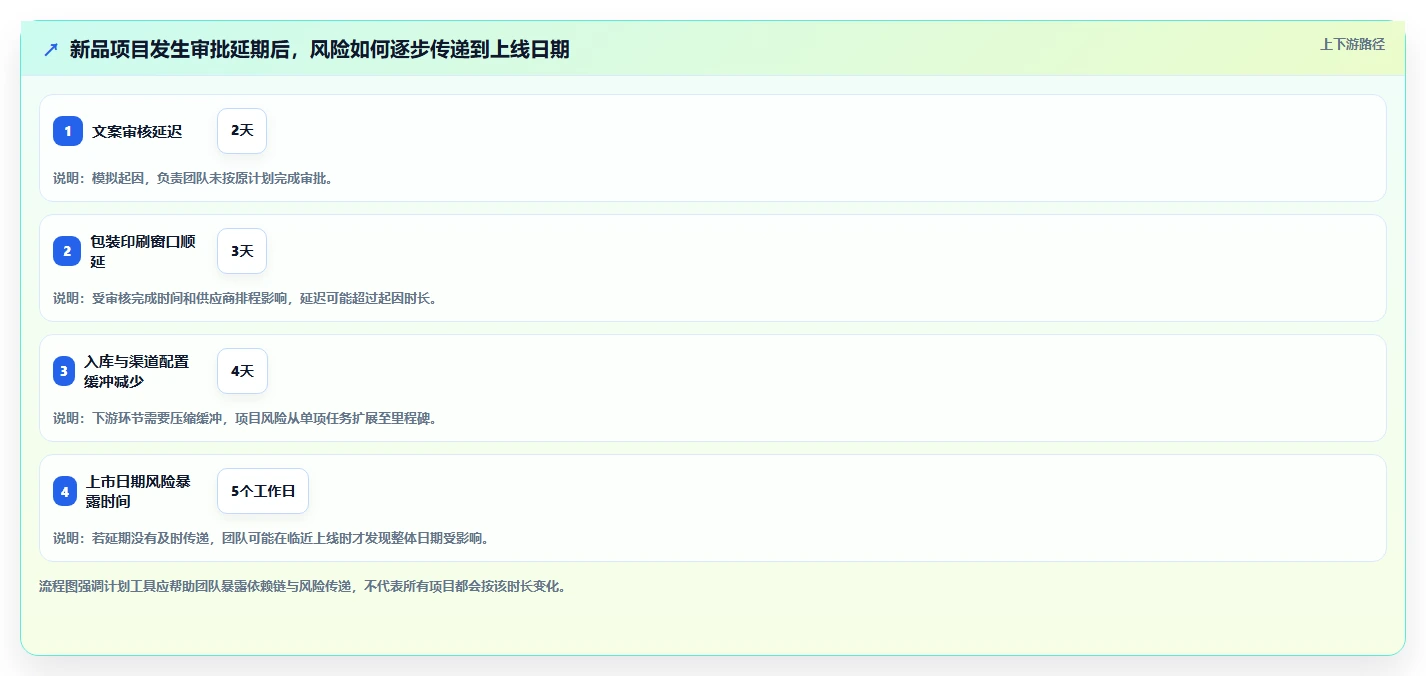Click the step number 4 badge

click(65, 491)
